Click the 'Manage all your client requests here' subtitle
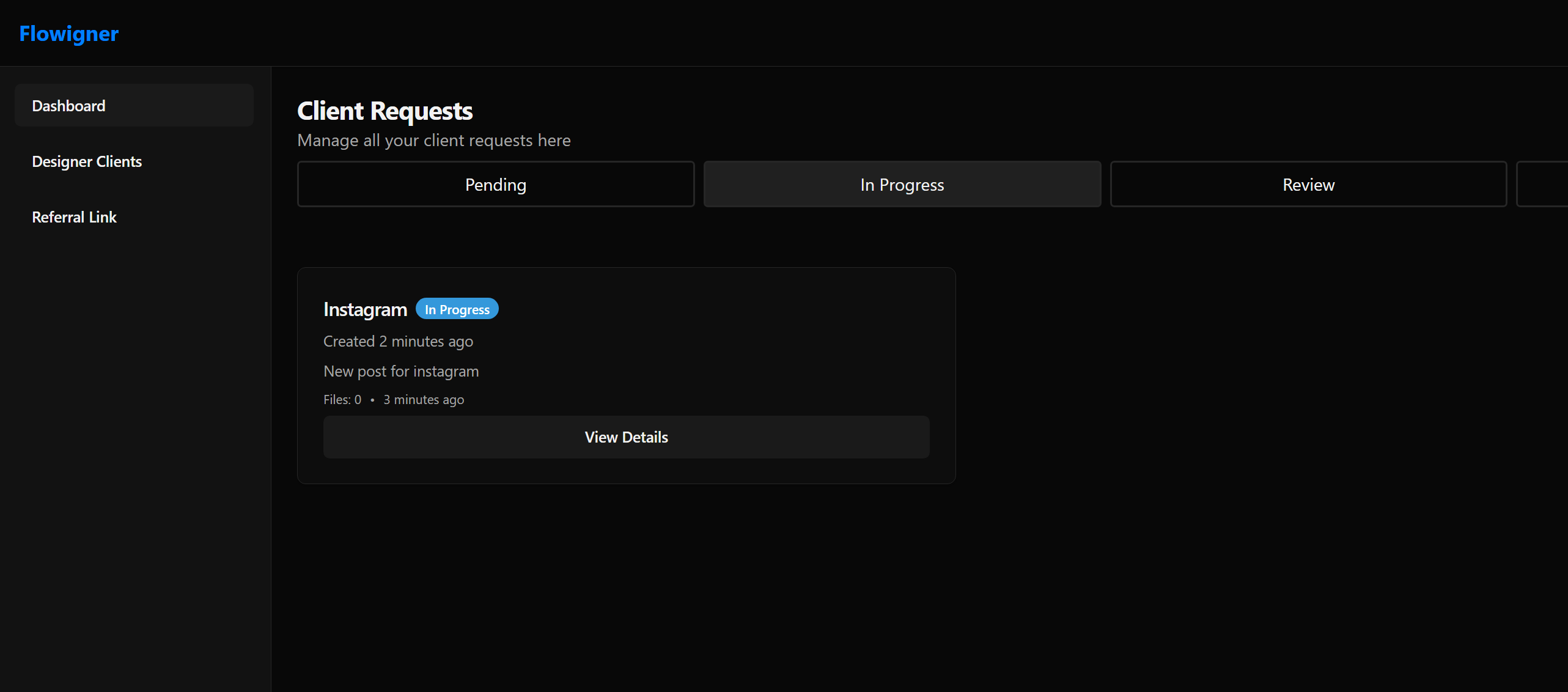1568x692 pixels. (x=434, y=140)
